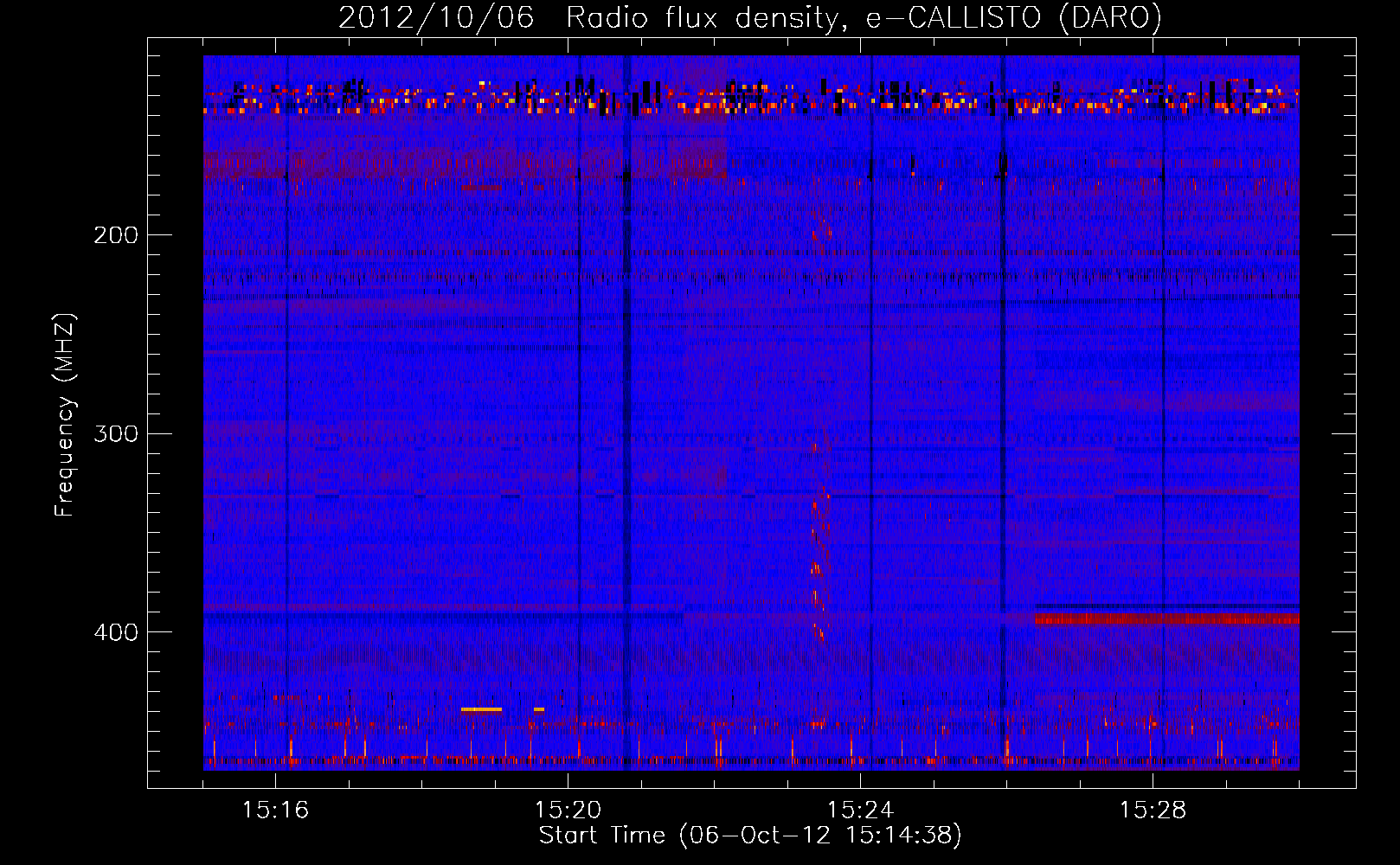Click the 'Start Time (06-Oct-12 15:14:38)' label

750,836
